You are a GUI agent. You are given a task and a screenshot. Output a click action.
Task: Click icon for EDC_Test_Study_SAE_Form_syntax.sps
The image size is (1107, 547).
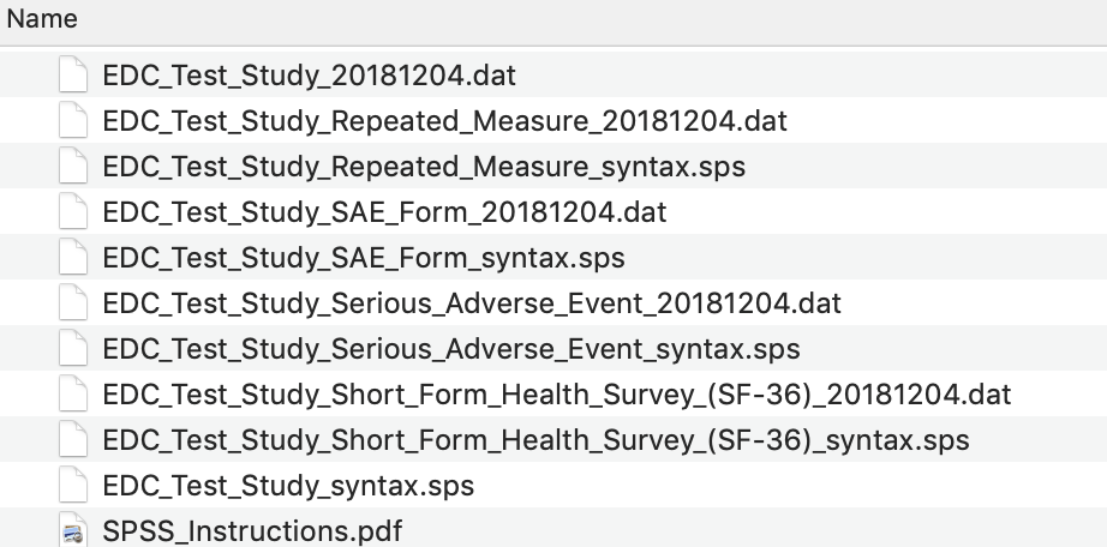(73, 257)
